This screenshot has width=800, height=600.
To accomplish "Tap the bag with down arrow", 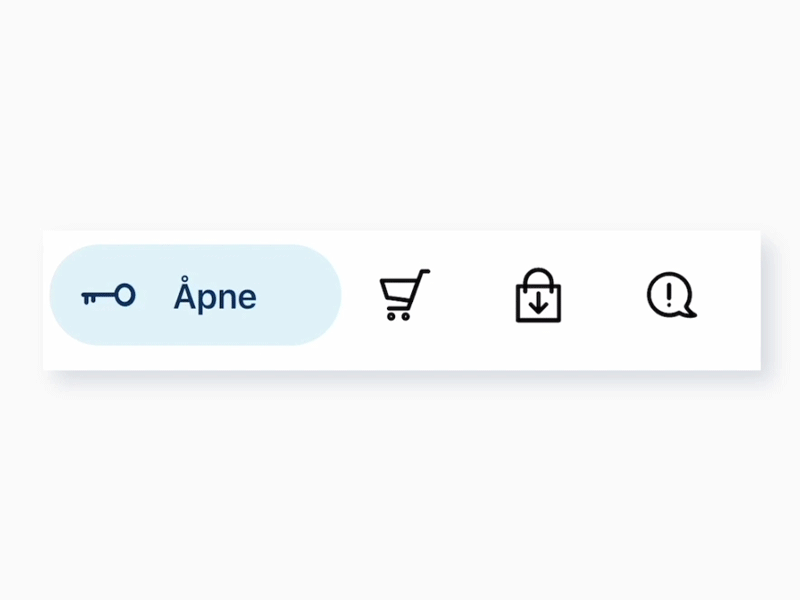I will (x=538, y=296).
